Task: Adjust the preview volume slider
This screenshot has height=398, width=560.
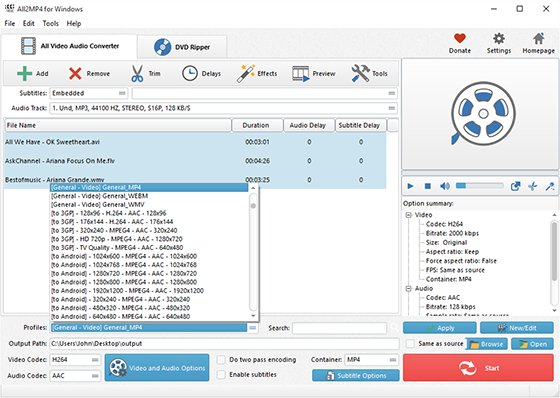Action: 480,186
